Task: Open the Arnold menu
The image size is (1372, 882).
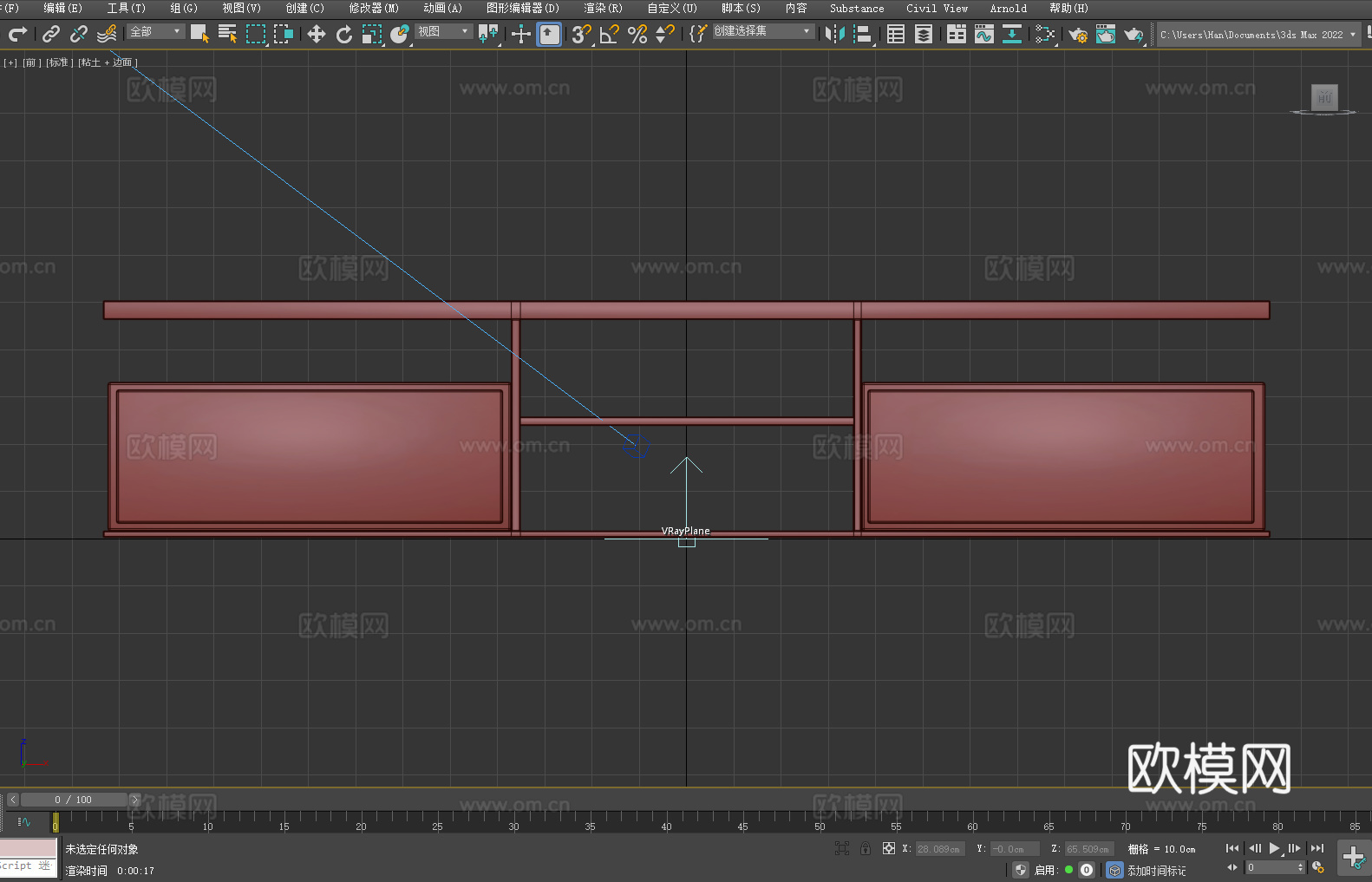Action: click(1008, 8)
